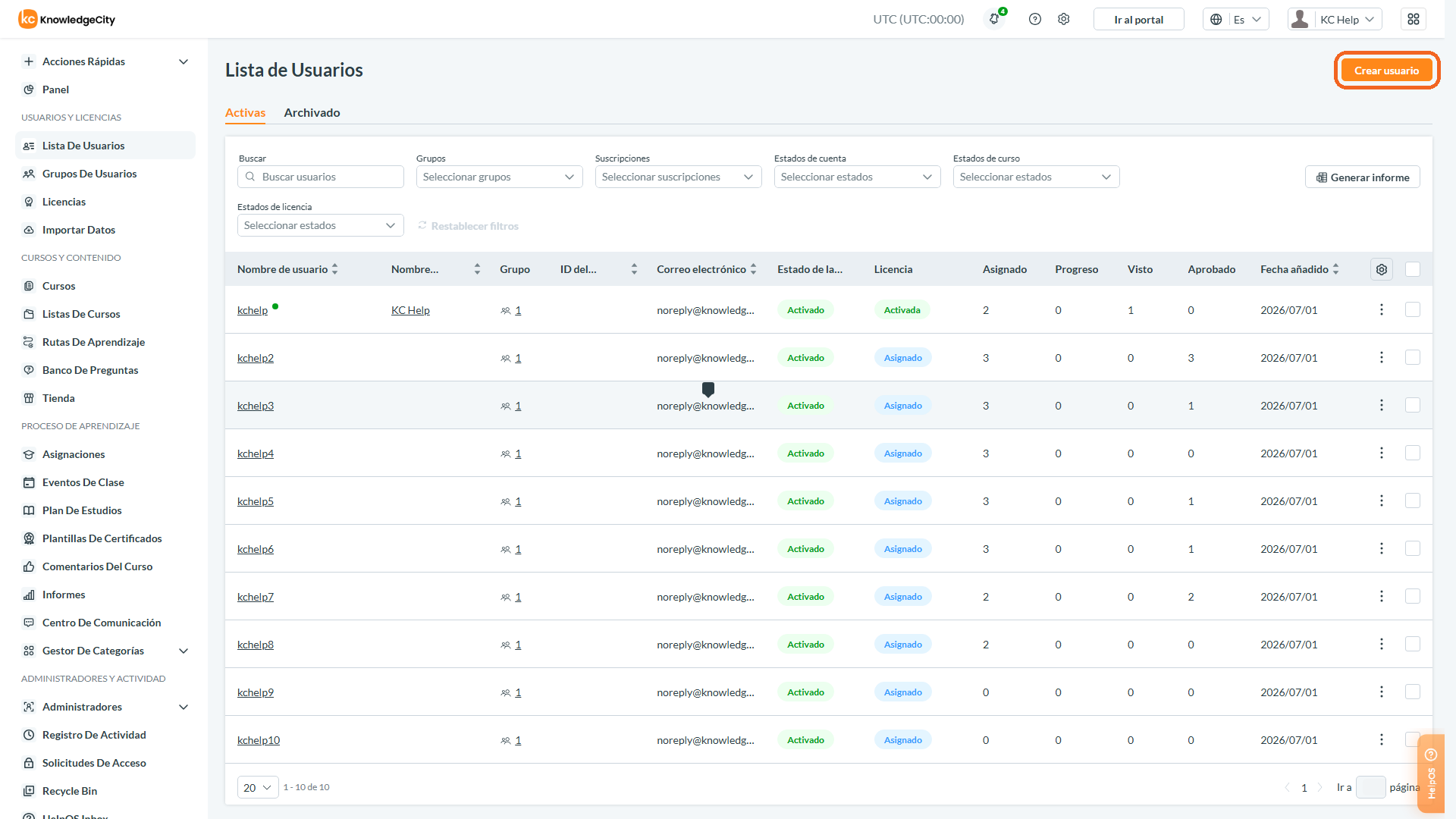This screenshot has width=1456, height=819.
Task: Select the checkbox for kchelp7 row
Action: [x=1413, y=596]
